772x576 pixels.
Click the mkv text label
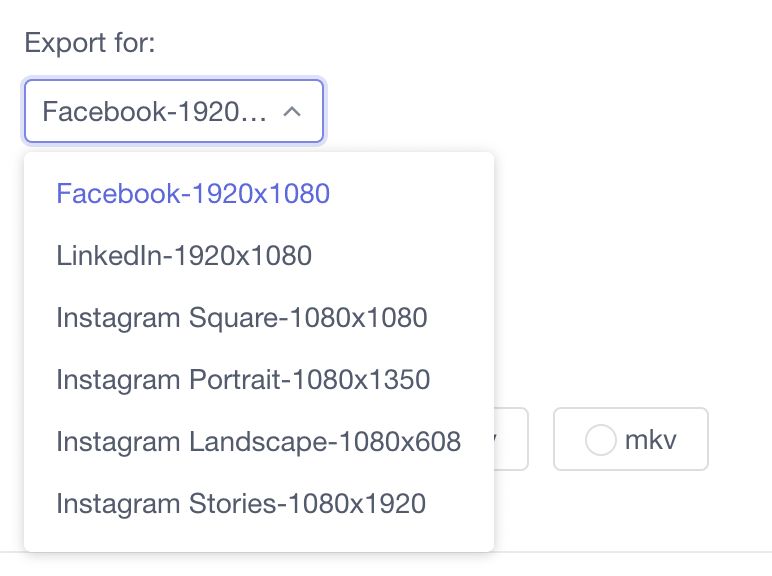click(650, 440)
